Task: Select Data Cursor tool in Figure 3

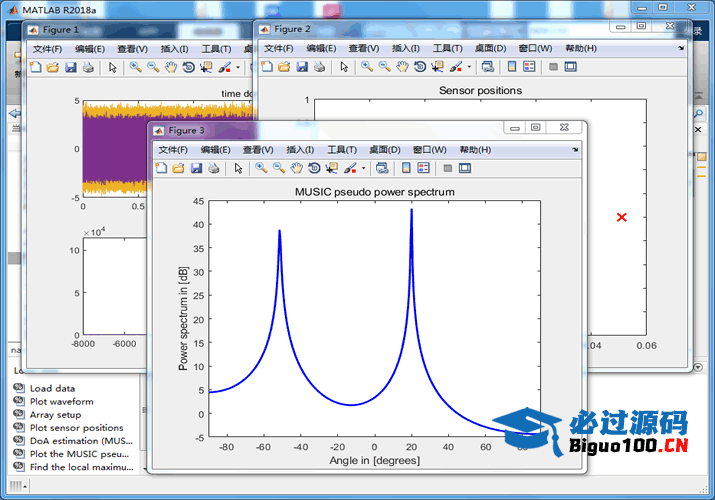Action: coord(332,168)
